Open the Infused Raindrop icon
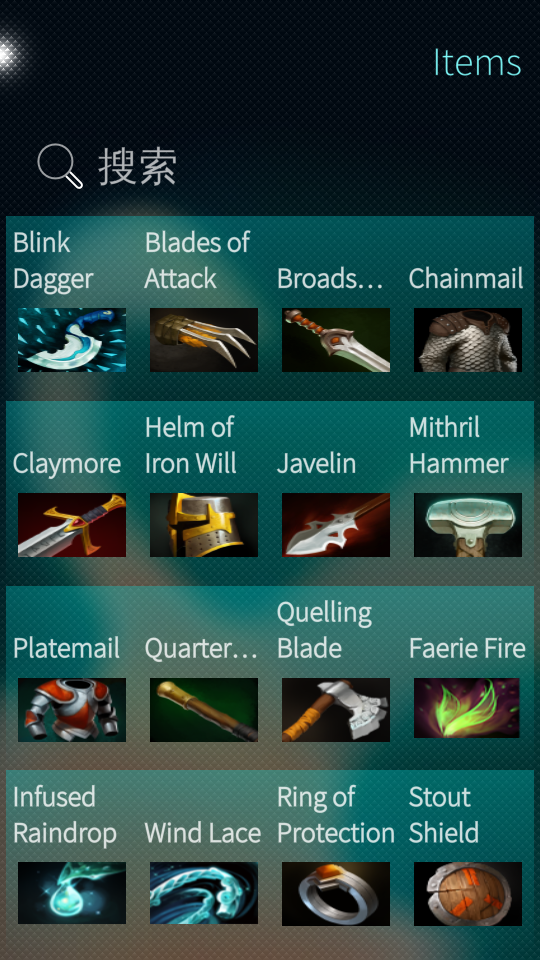540x960 pixels. [x=72, y=893]
